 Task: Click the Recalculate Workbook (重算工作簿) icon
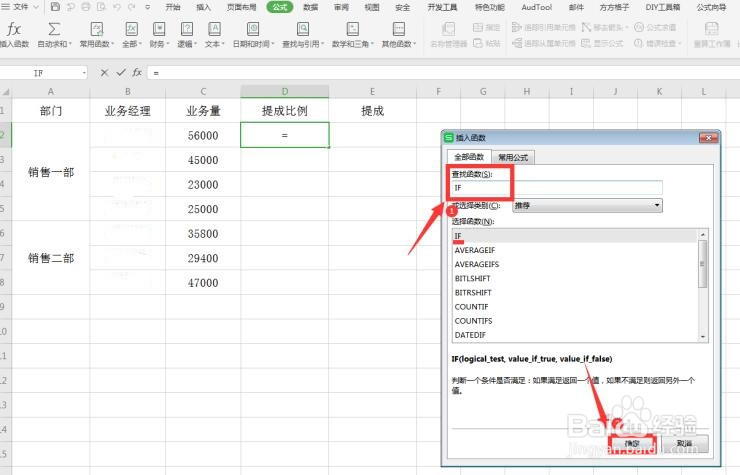(712, 29)
